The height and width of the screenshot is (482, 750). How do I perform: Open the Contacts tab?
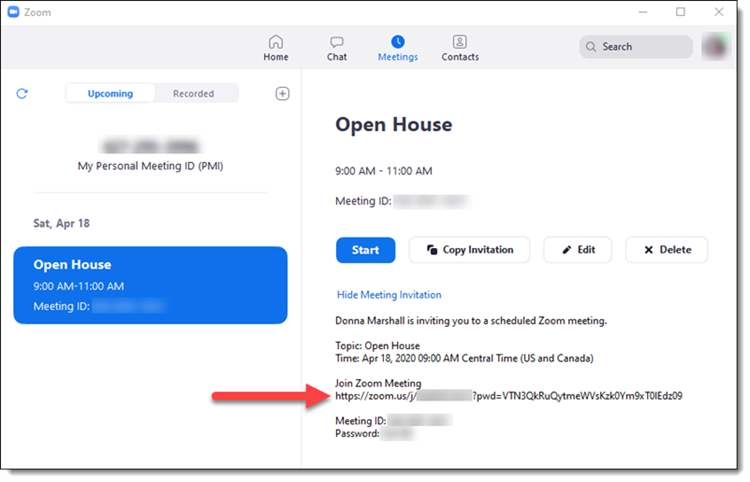click(x=460, y=48)
